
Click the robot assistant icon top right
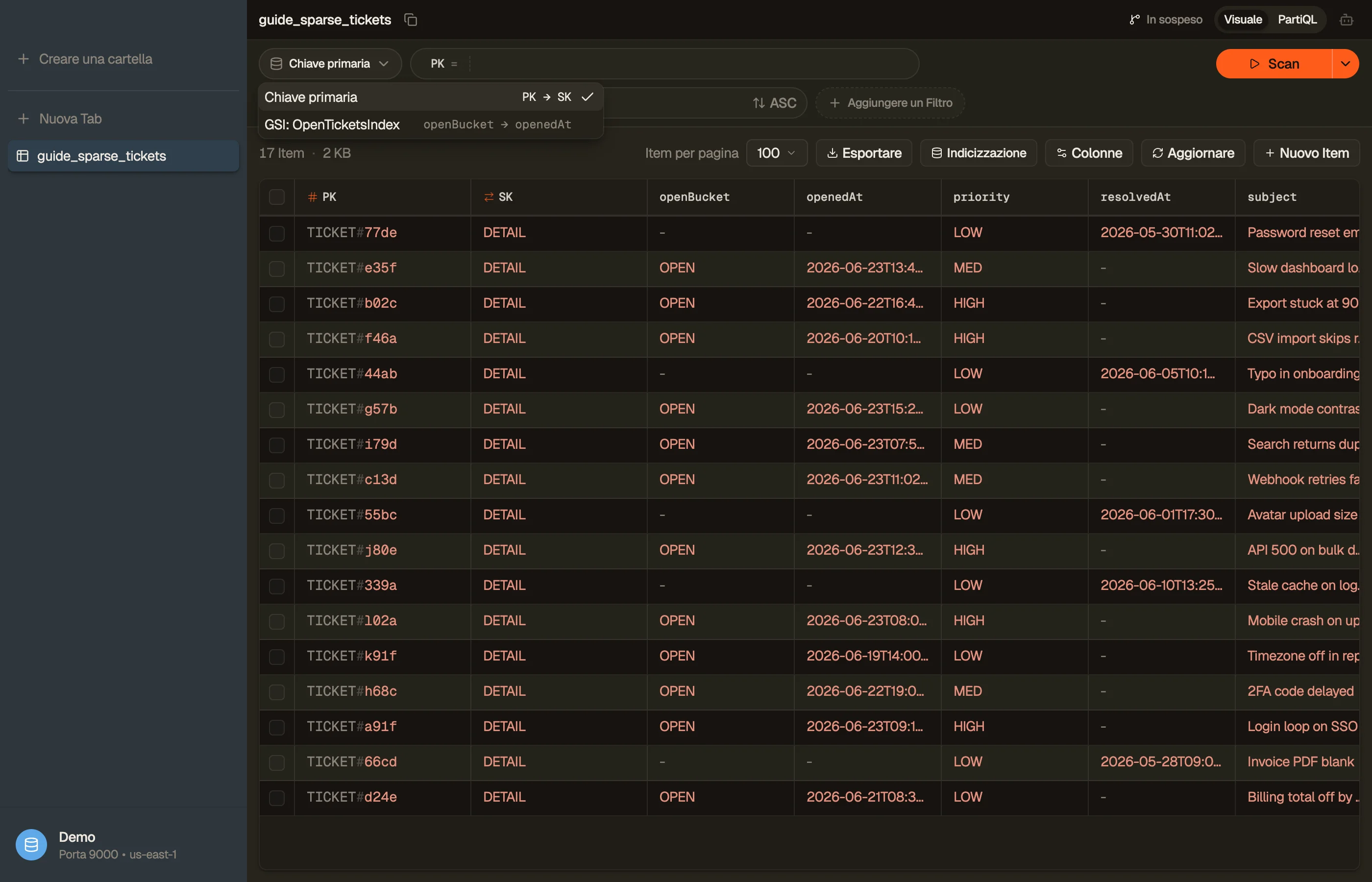tap(1346, 20)
